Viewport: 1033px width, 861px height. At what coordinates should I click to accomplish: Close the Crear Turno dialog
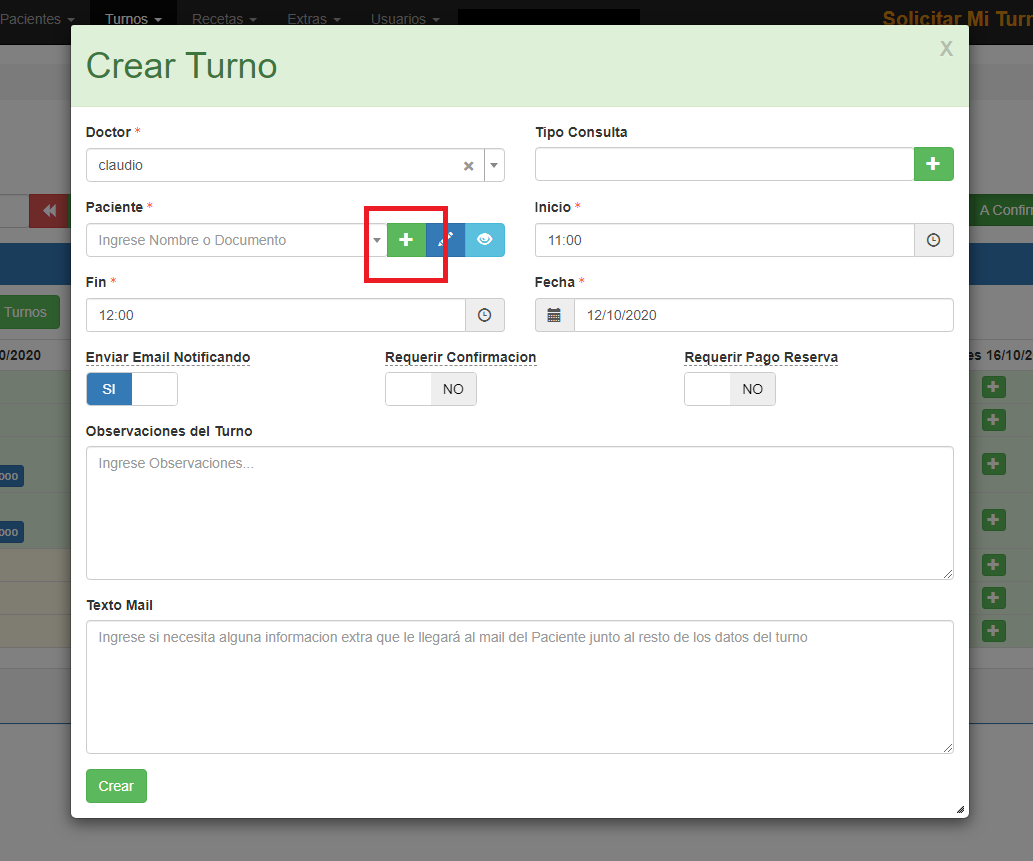[946, 49]
